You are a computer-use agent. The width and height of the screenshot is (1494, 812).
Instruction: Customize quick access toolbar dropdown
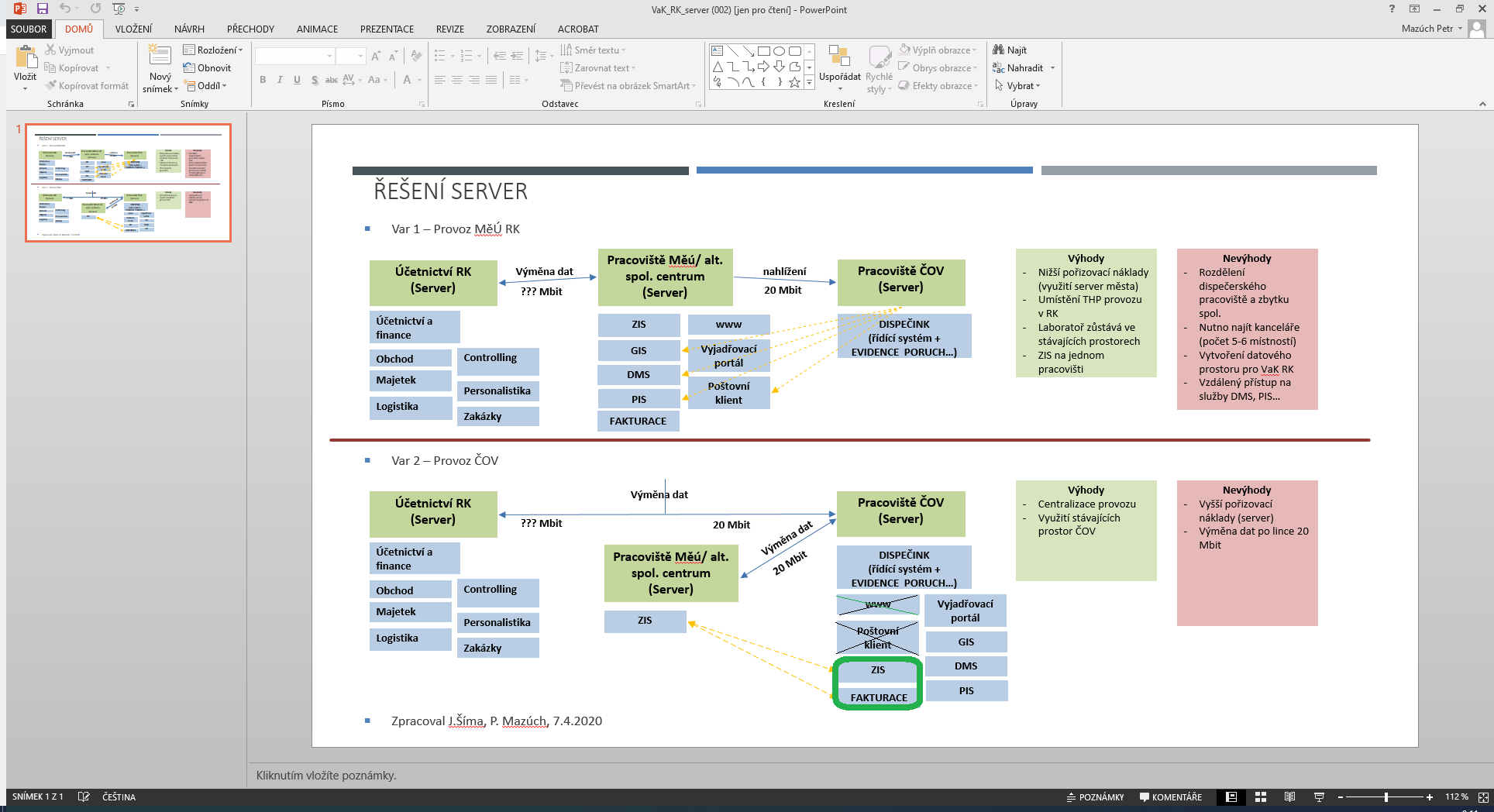click(x=137, y=9)
